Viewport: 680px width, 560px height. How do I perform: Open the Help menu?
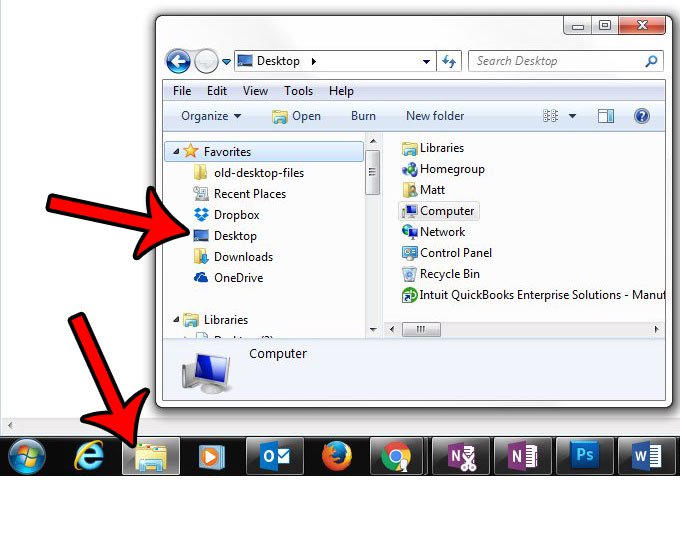[341, 91]
